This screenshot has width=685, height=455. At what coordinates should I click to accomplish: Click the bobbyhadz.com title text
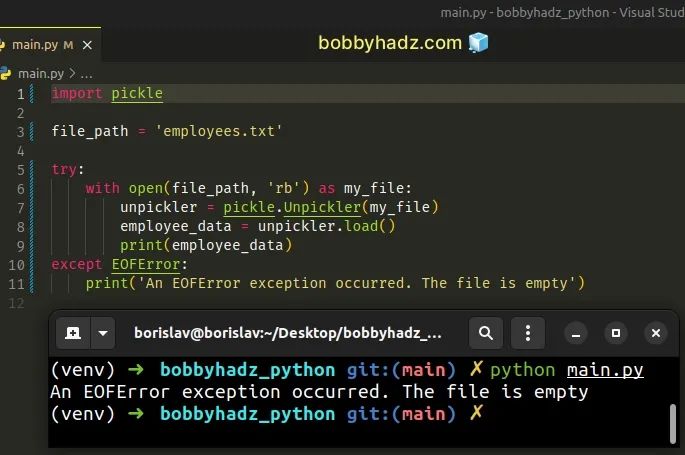(390, 43)
